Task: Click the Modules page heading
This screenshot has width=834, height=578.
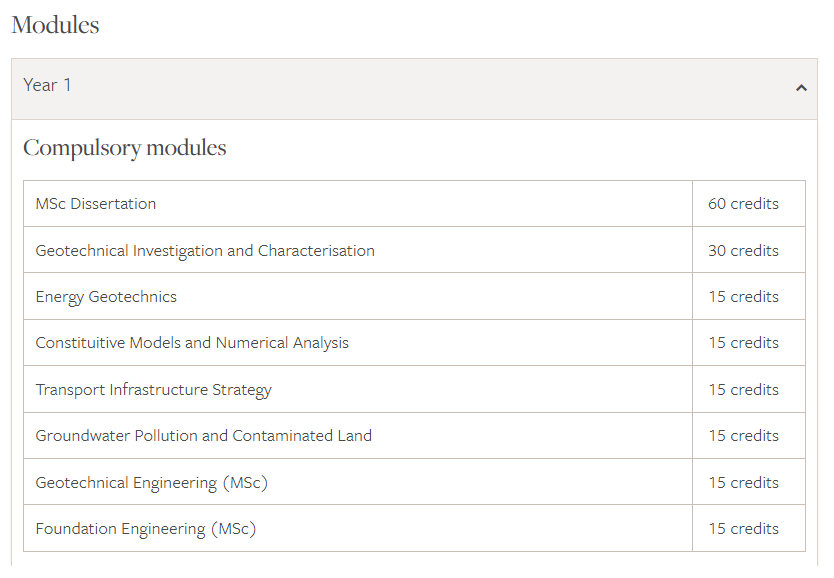Action: click(x=55, y=25)
